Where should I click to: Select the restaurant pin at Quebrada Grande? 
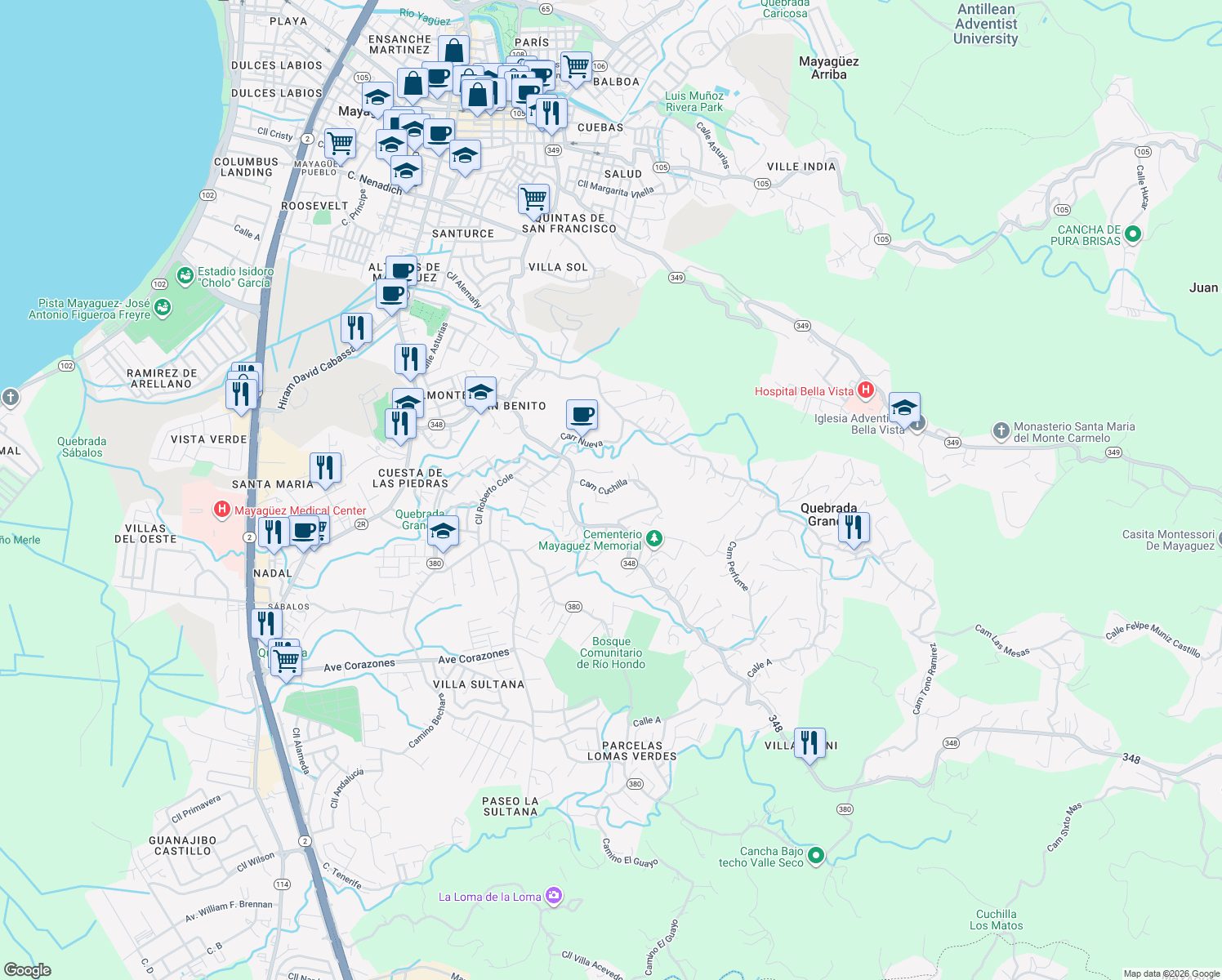click(854, 528)
